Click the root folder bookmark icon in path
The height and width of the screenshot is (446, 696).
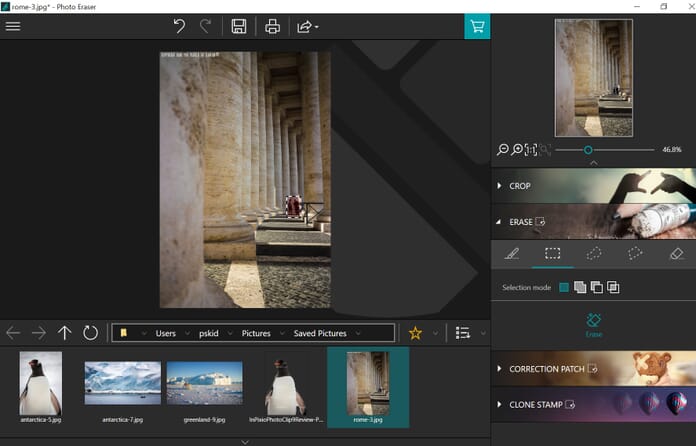pos(124,333)
